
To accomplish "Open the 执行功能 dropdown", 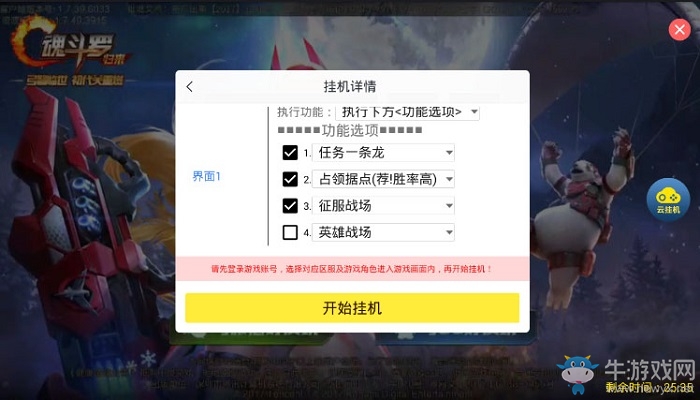I will click(408, 112).
